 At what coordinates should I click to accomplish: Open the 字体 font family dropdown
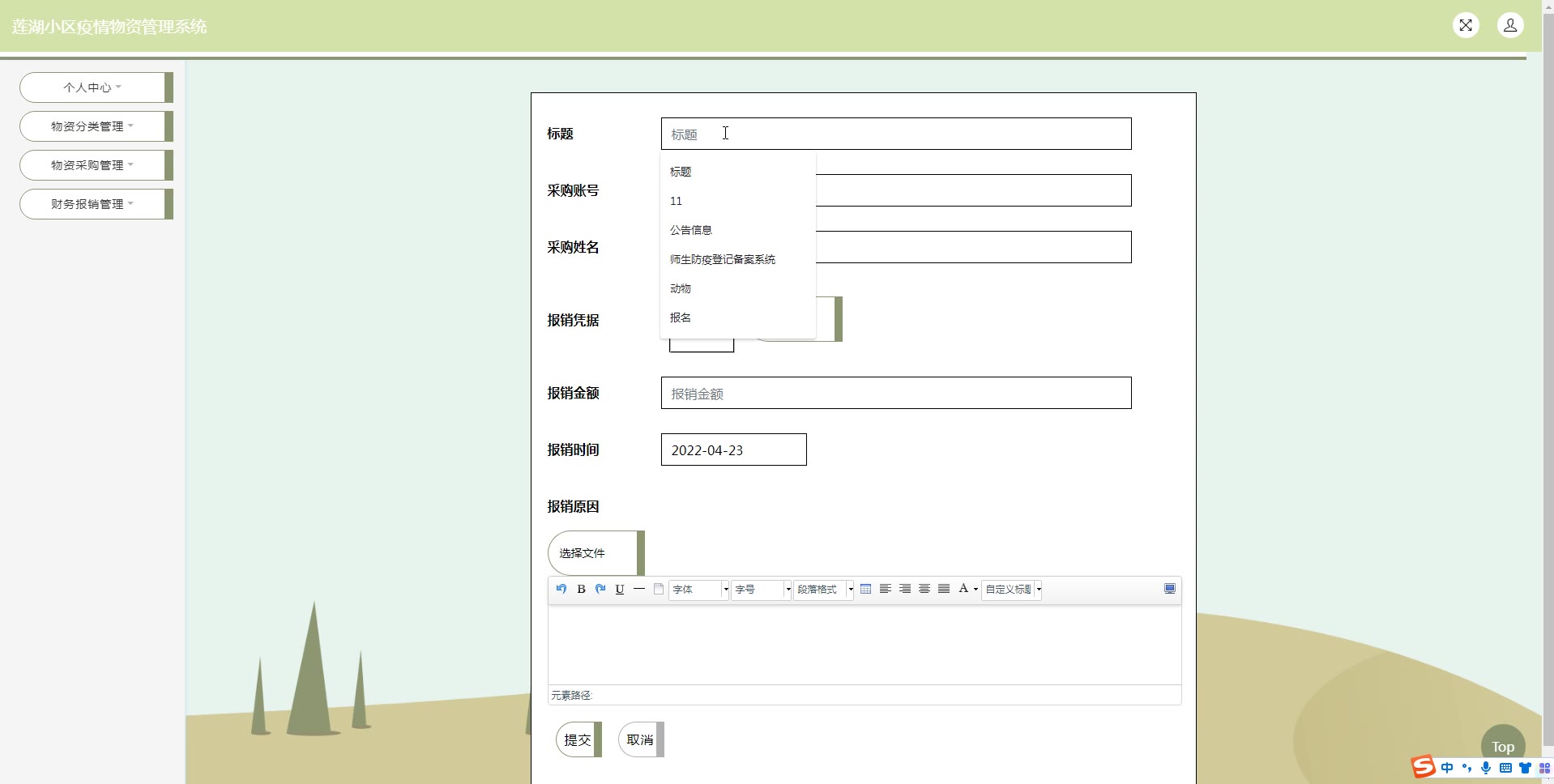click(699, 590)
